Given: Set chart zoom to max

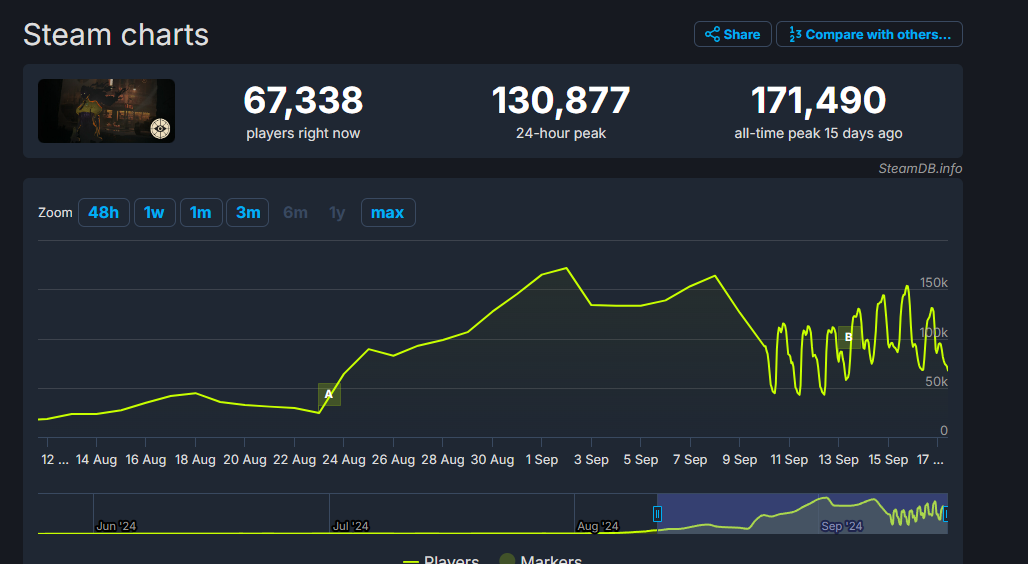Looking at the screenshot, I should (x=388, y=212).
